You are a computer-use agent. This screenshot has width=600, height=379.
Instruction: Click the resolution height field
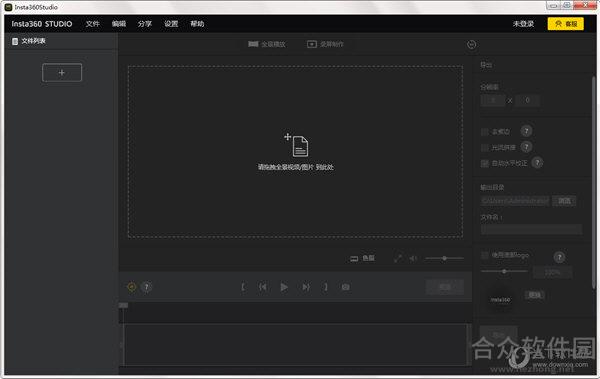coord(527,100)
